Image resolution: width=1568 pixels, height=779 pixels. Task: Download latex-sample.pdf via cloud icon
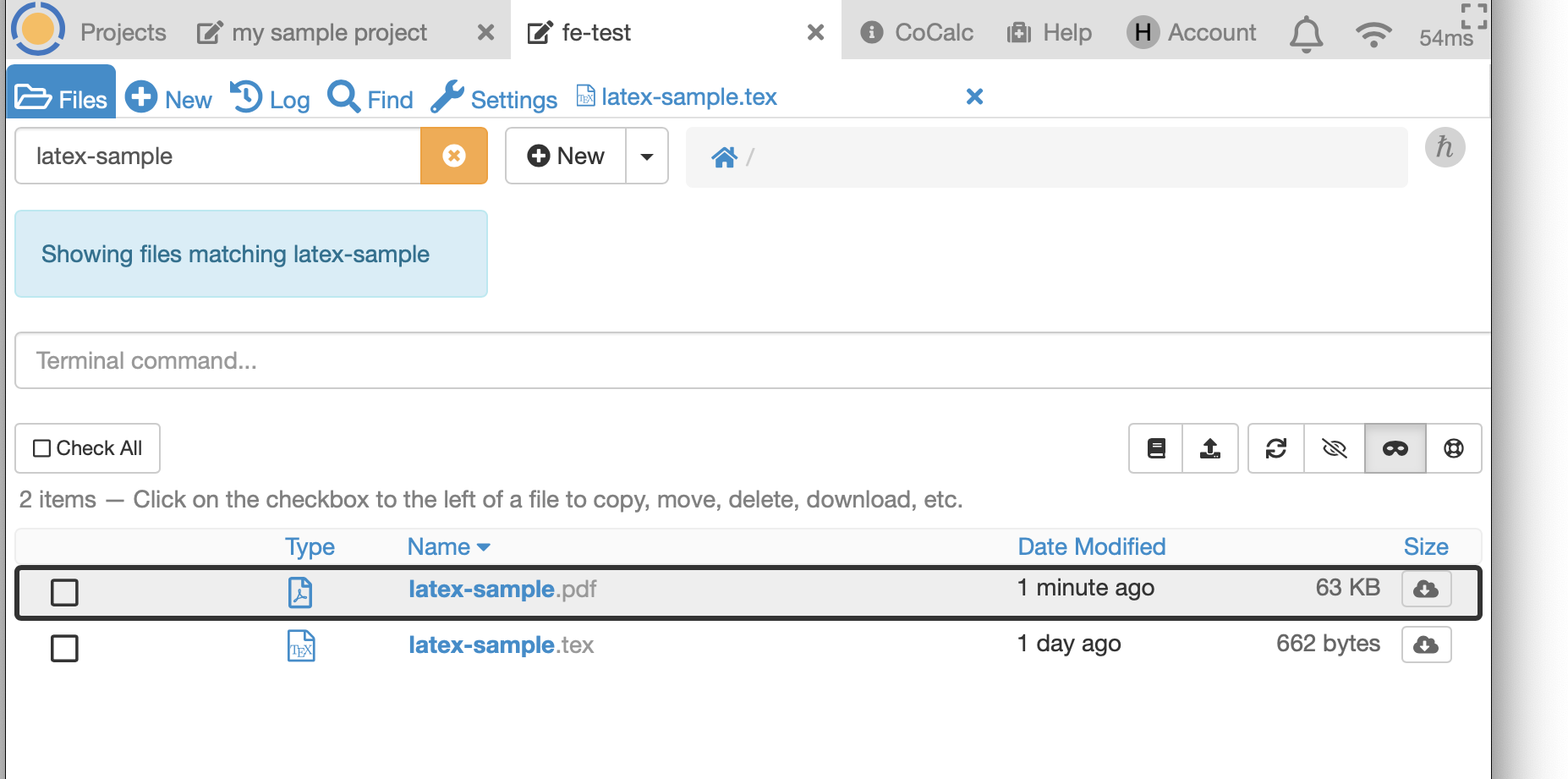(1426, 589)
